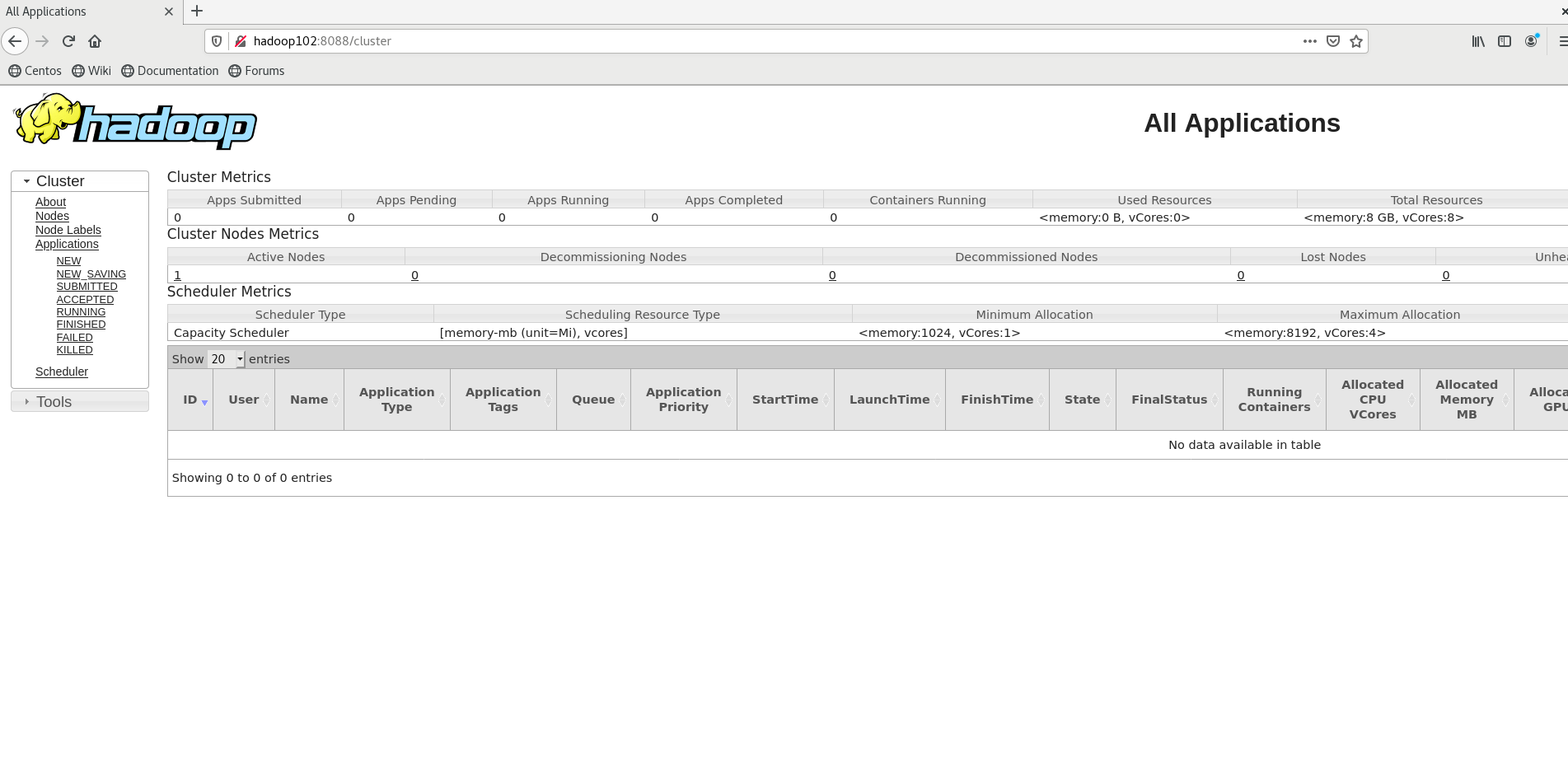Image resolution: width=1568 pixels, height=762 pixels.
Task: Sort table by StartTime column
Action: (785, 400)
